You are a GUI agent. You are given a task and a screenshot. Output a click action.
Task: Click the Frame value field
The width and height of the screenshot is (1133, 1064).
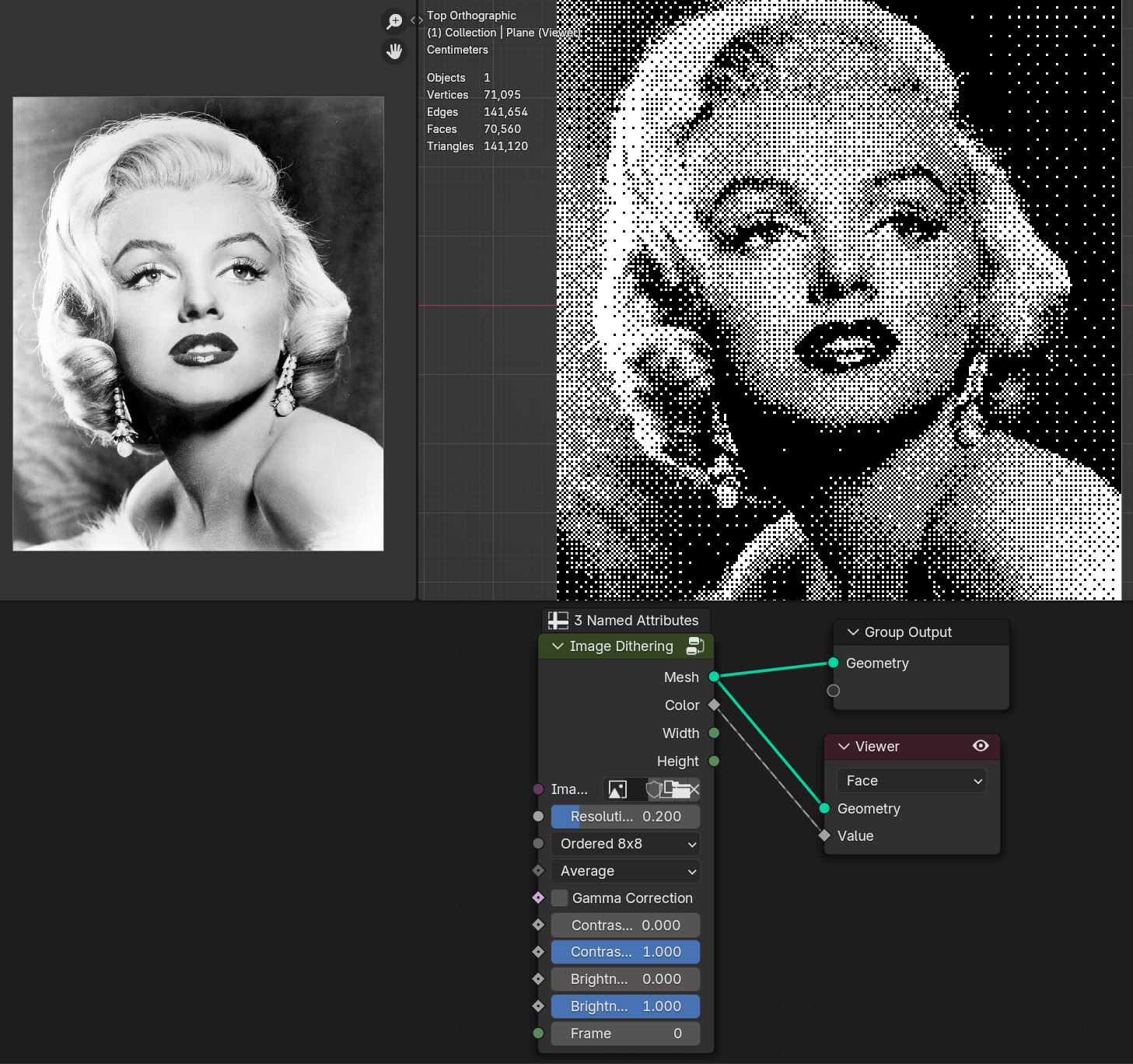625,1034
